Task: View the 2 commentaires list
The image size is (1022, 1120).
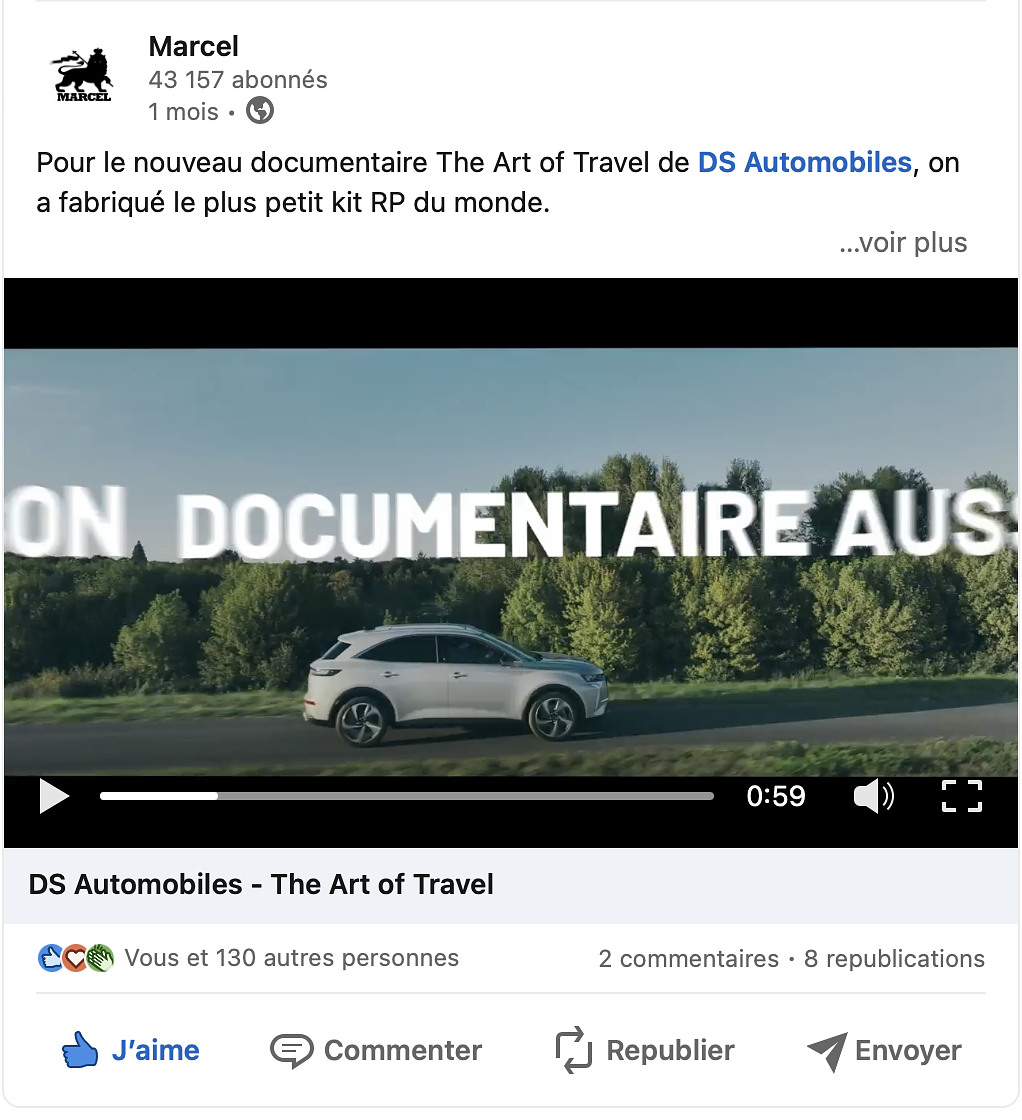Action: pyautogui.click(x=688, y=959)
